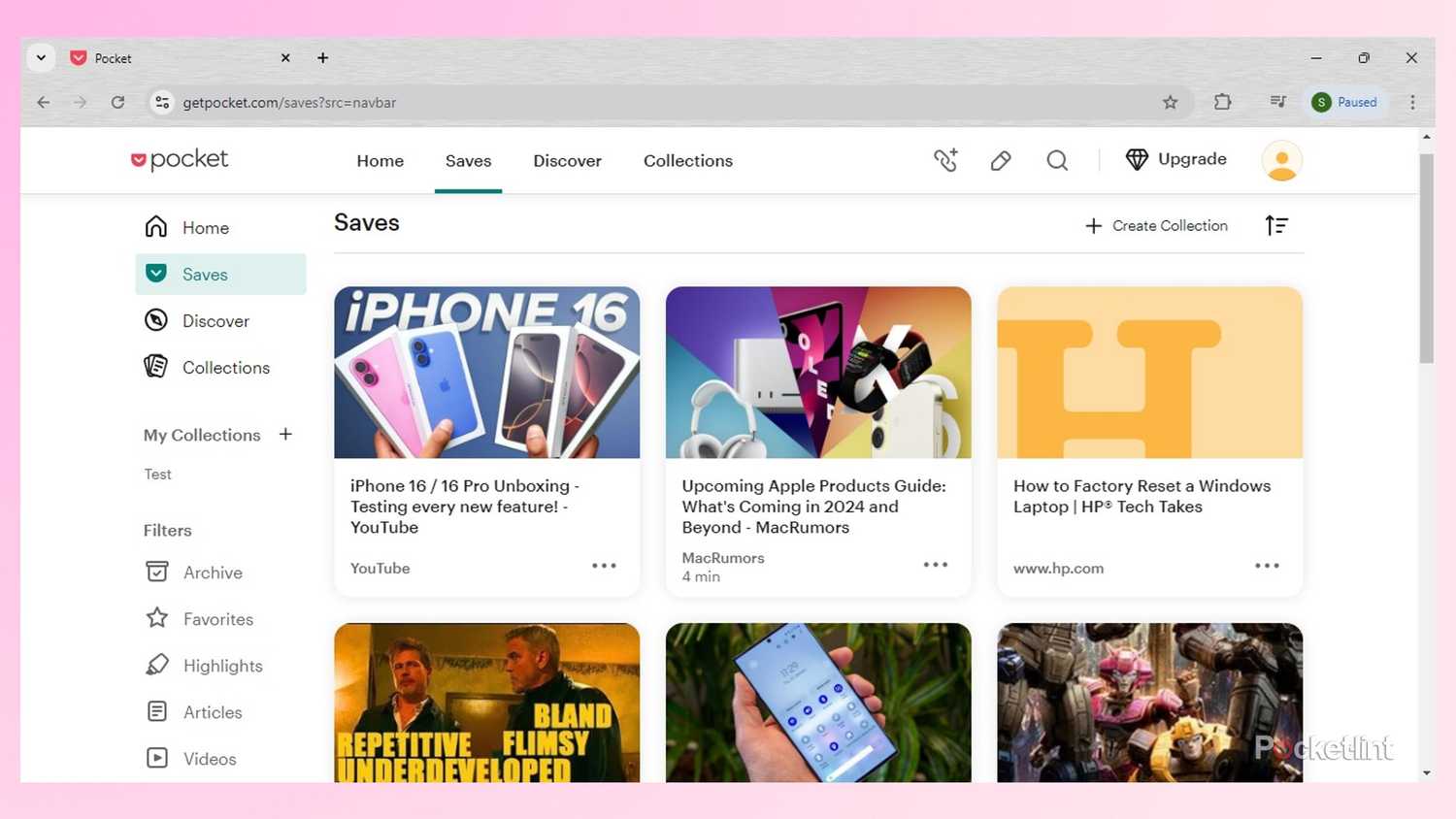
Task: Open the search icon in the top bar
Action: tap(1057, 160)
